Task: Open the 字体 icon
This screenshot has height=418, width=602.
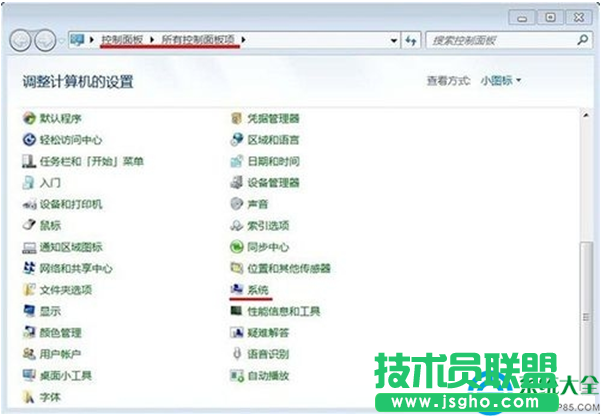Action: pos(29,397)
